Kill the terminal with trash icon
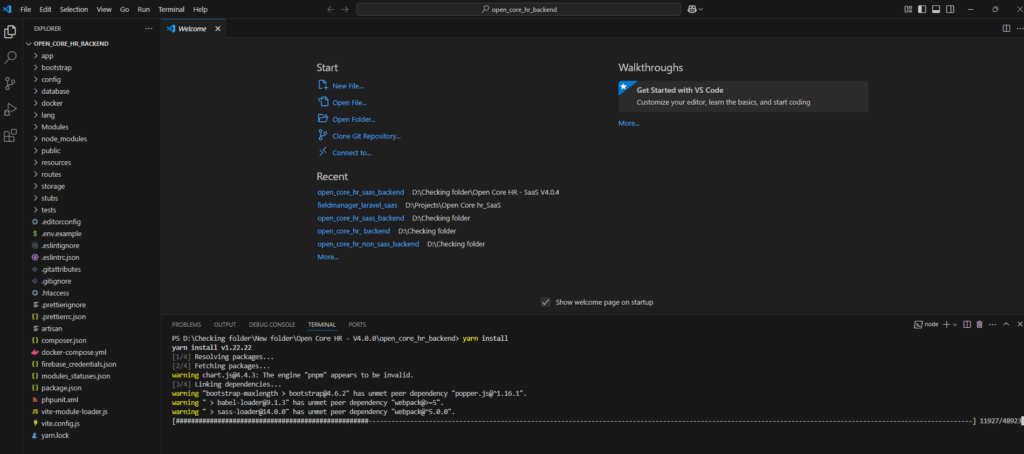Image resolution: width=1024 pixels, height=454 pixels. (980, 324)
